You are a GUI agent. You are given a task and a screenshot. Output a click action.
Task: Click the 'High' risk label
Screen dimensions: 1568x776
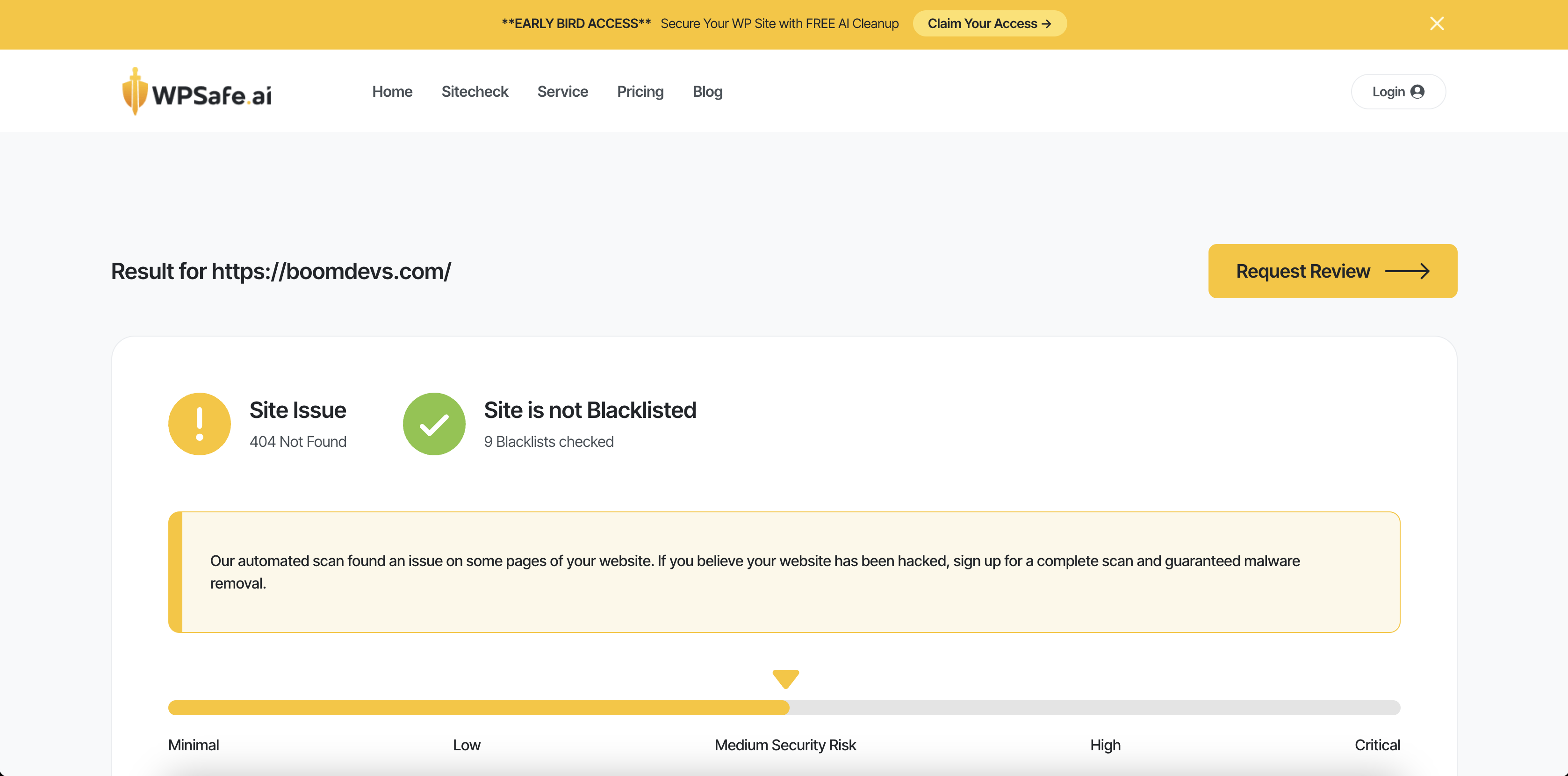click(x=1105, y=745)
